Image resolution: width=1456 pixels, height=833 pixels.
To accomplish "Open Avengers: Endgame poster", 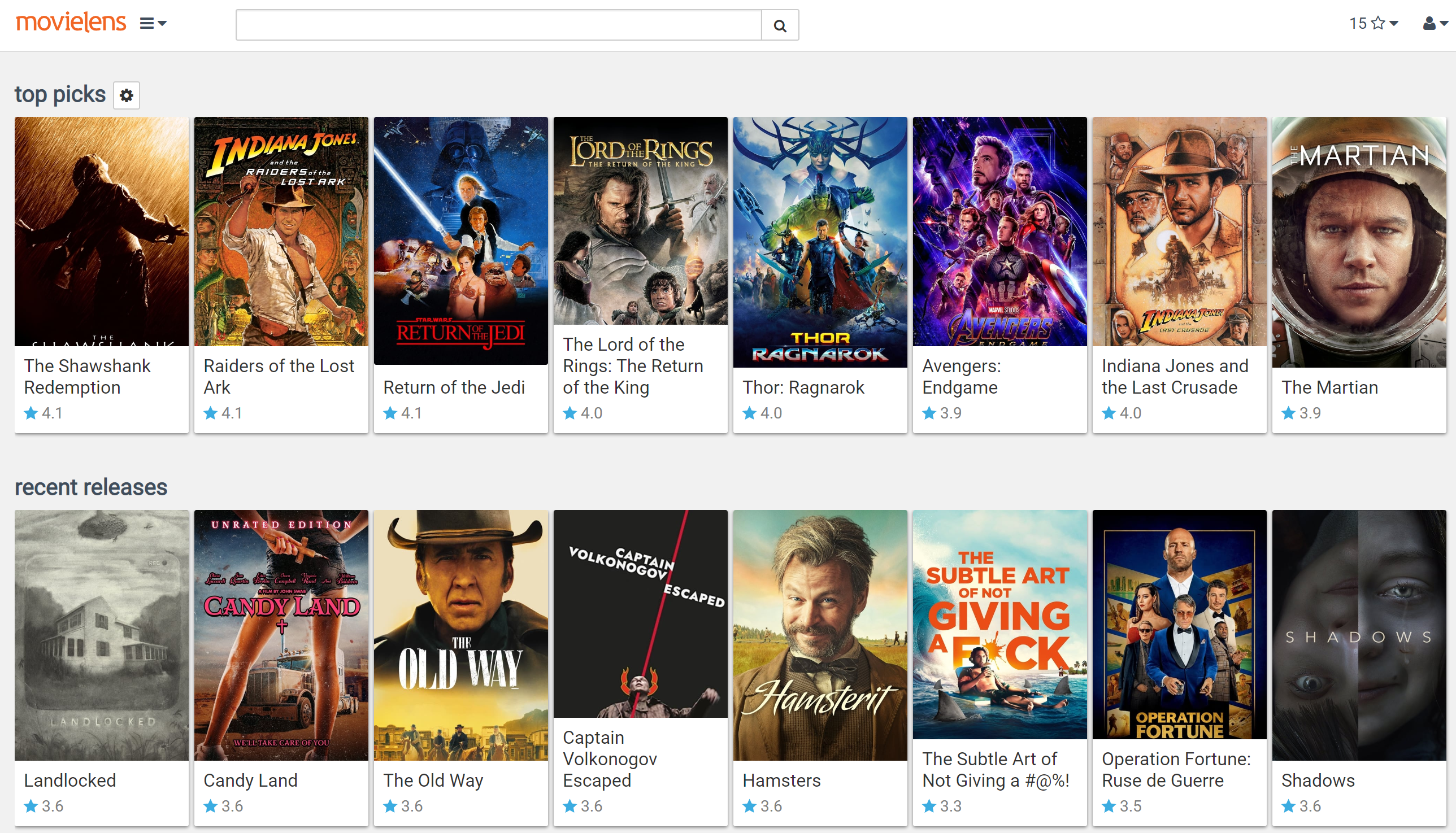I will [1001, 232].
